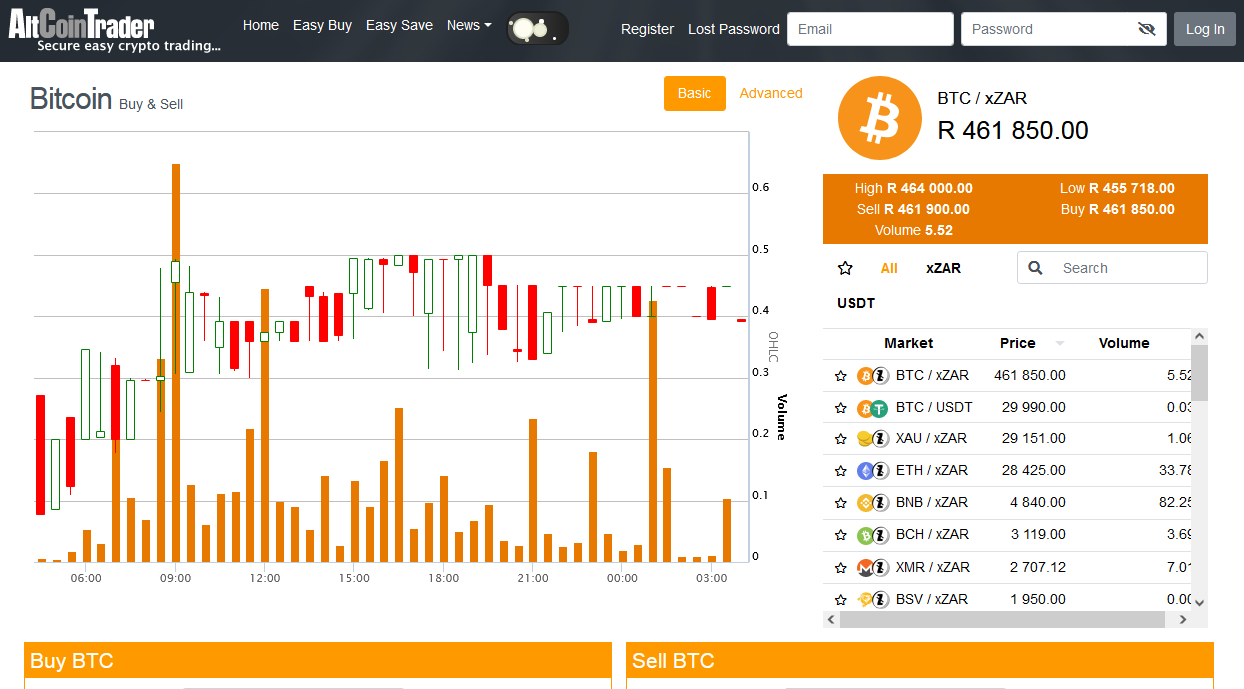
Task: Favorite the BTC / USDT market star
Action: click(x=841, y=408)
